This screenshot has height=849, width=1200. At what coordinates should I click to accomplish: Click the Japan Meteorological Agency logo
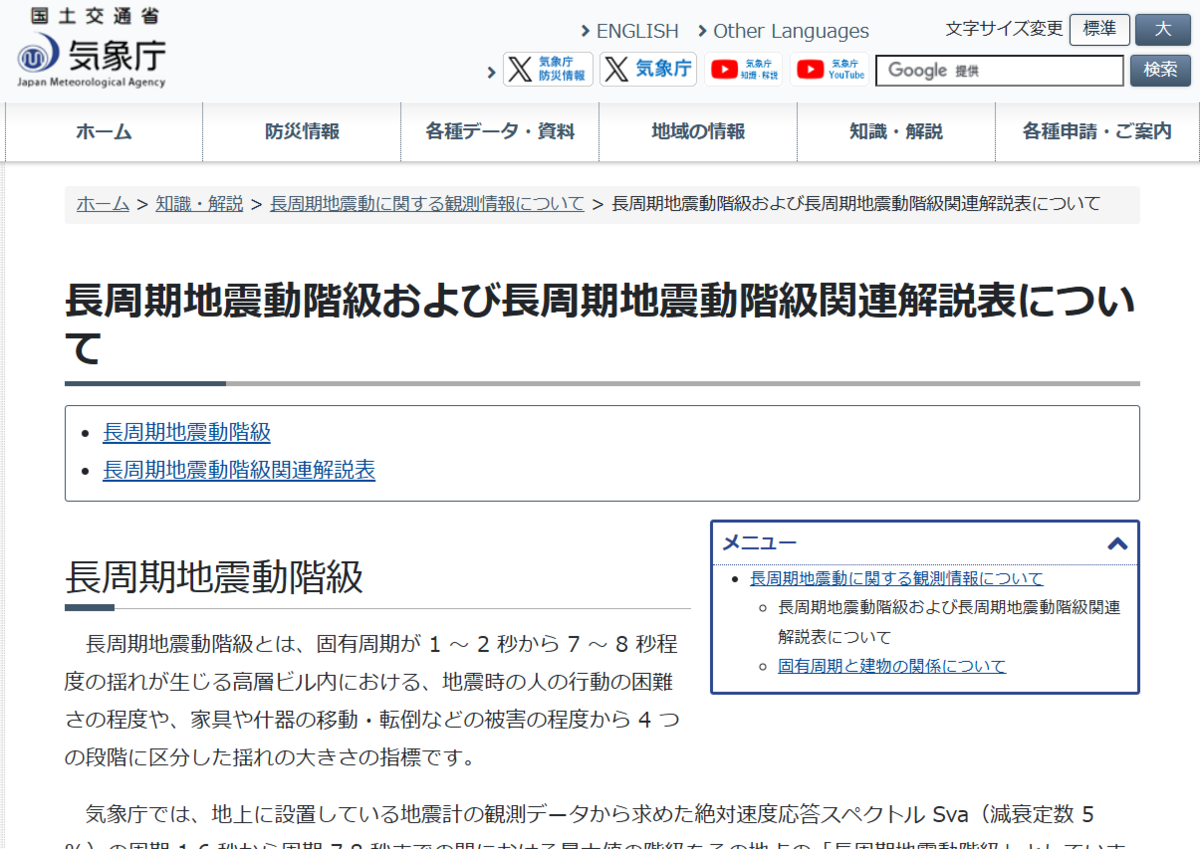tap(91, 59)
